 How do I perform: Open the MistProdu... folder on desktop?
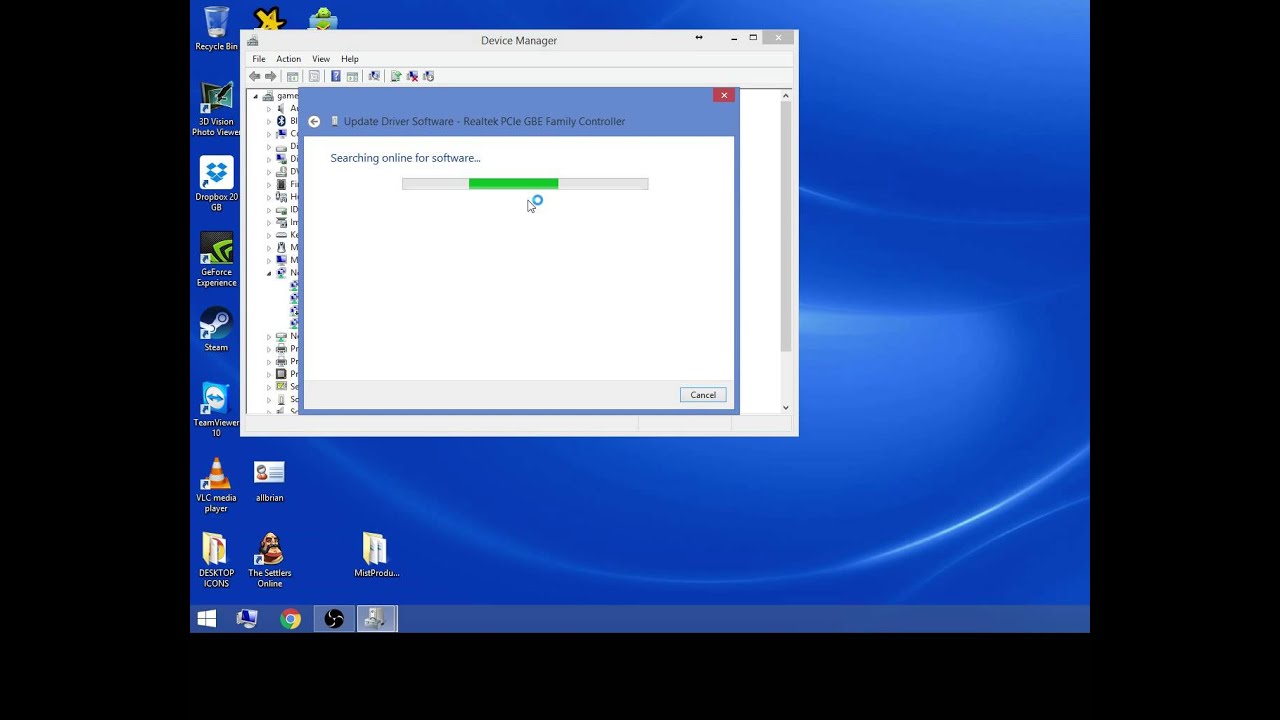376,555
